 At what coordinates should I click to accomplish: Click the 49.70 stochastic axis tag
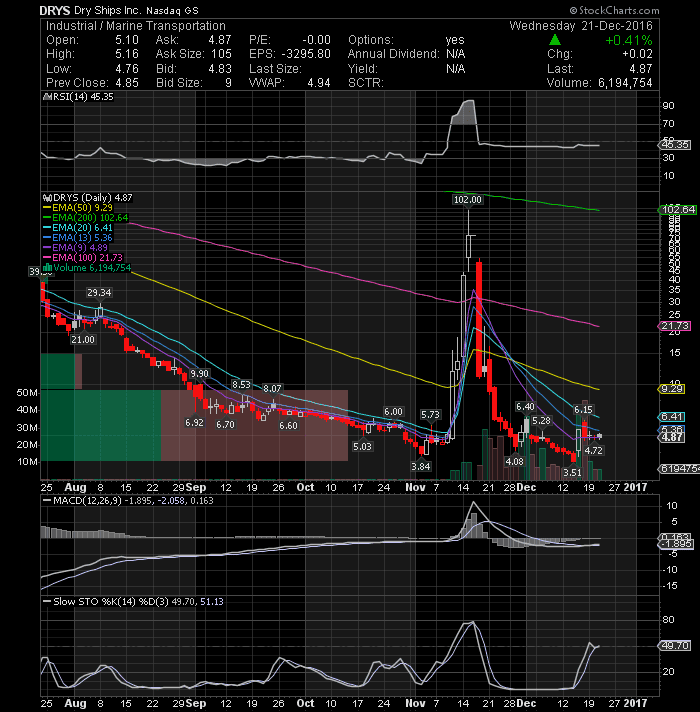pos(675,646)
